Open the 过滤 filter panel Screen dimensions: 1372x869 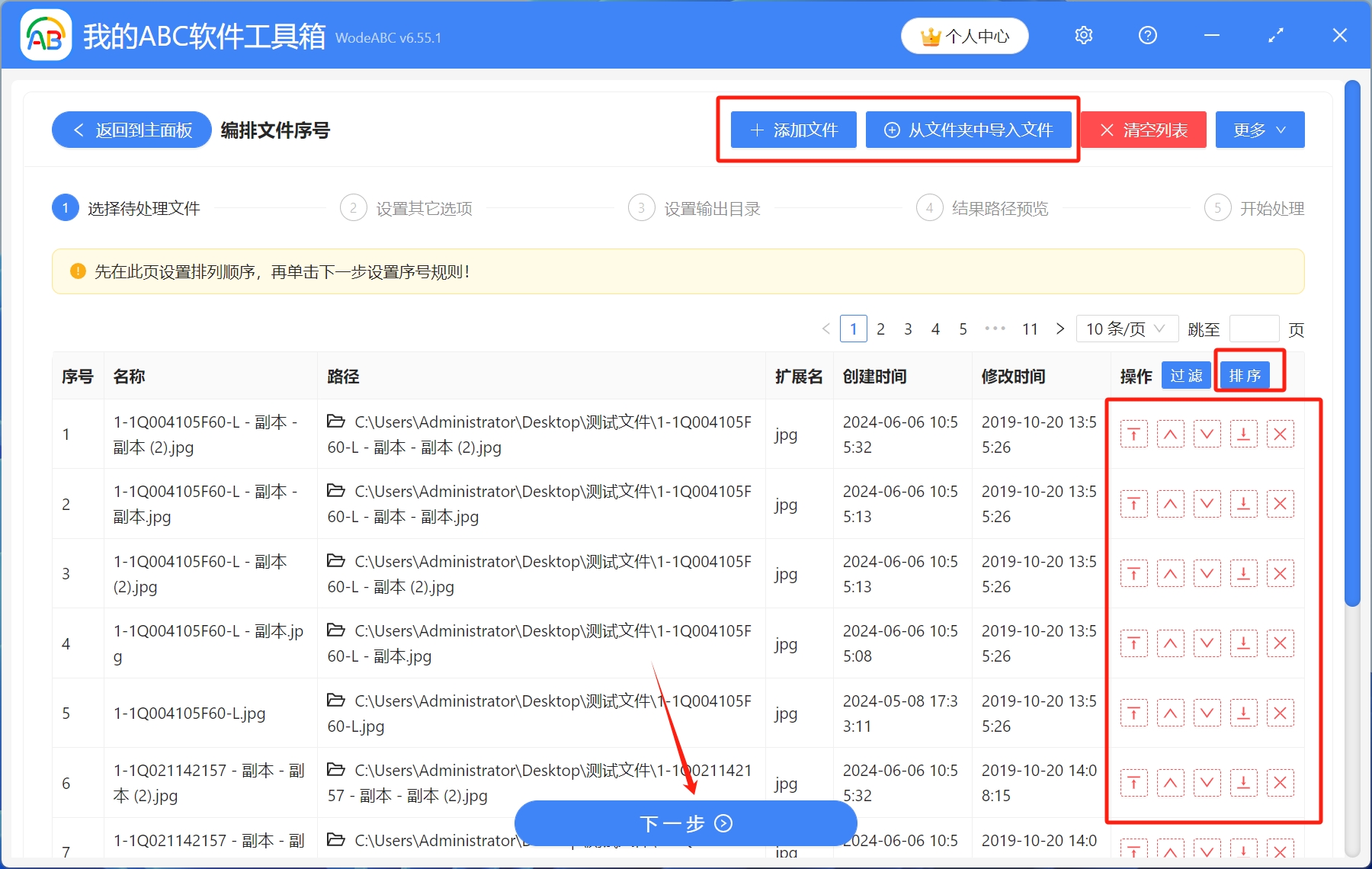tap(1186, 374)
